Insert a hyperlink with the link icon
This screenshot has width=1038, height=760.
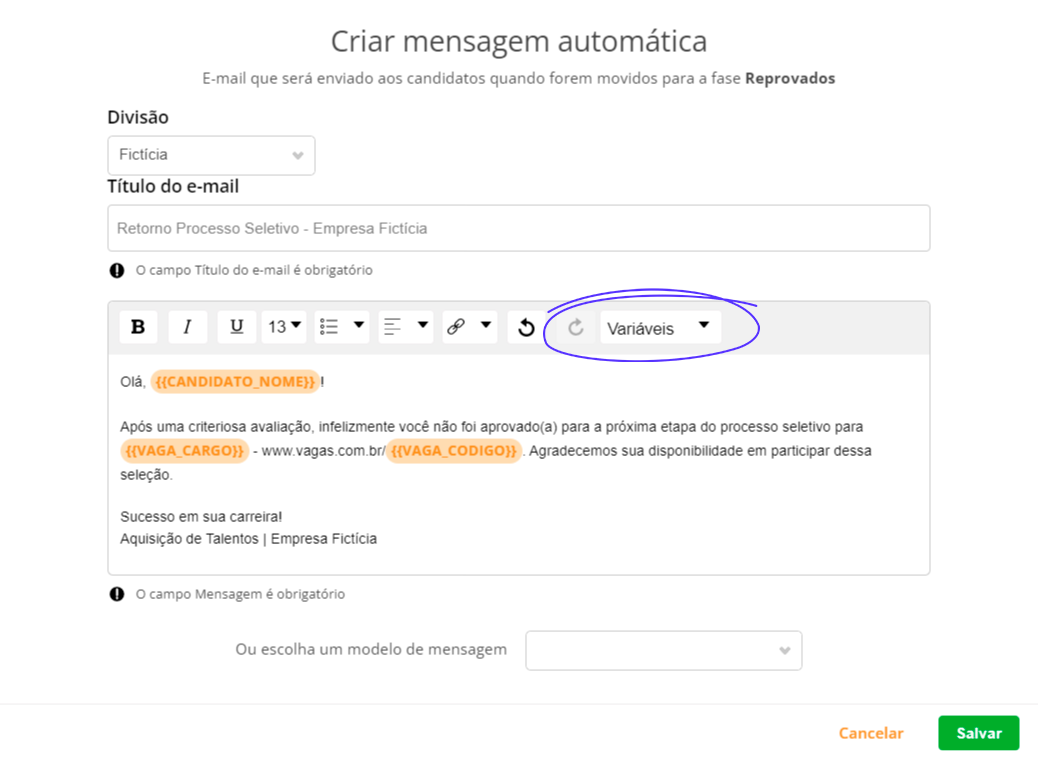tap(456, 327)
